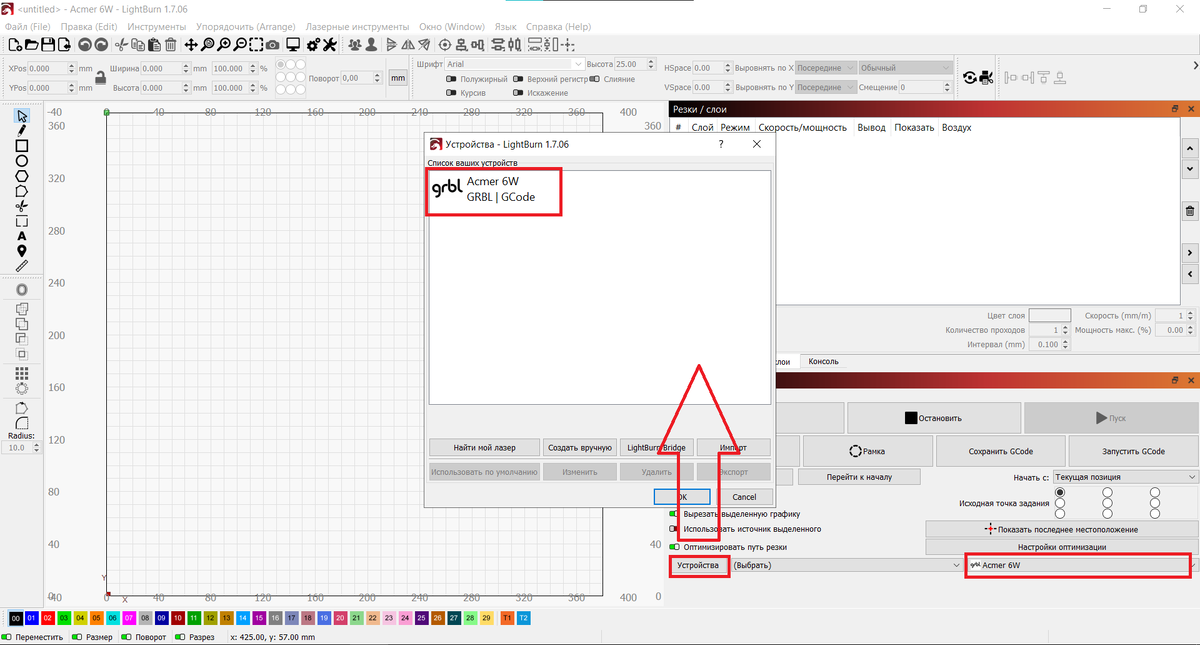Click the Устройства devices button
Image resolution: width=1200 pixels, height=645 pixels.
click(698, 565)
